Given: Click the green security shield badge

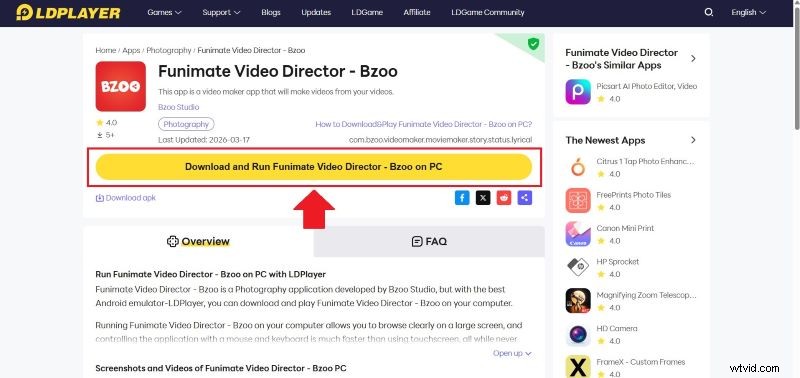Looking at the screenshot, I should click(x=533, y=44).
